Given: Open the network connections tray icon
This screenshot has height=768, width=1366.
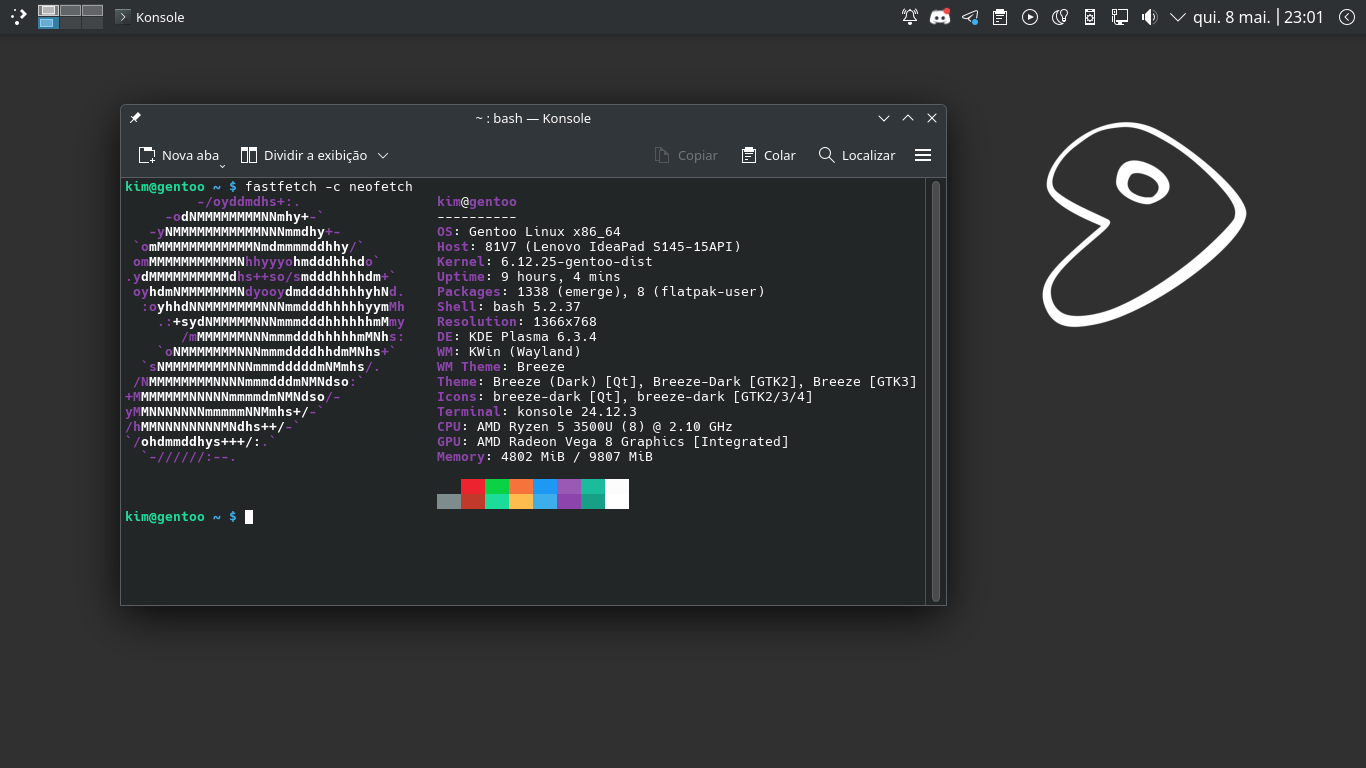Looking at the screenshot, I should (x=1120, y=17).
